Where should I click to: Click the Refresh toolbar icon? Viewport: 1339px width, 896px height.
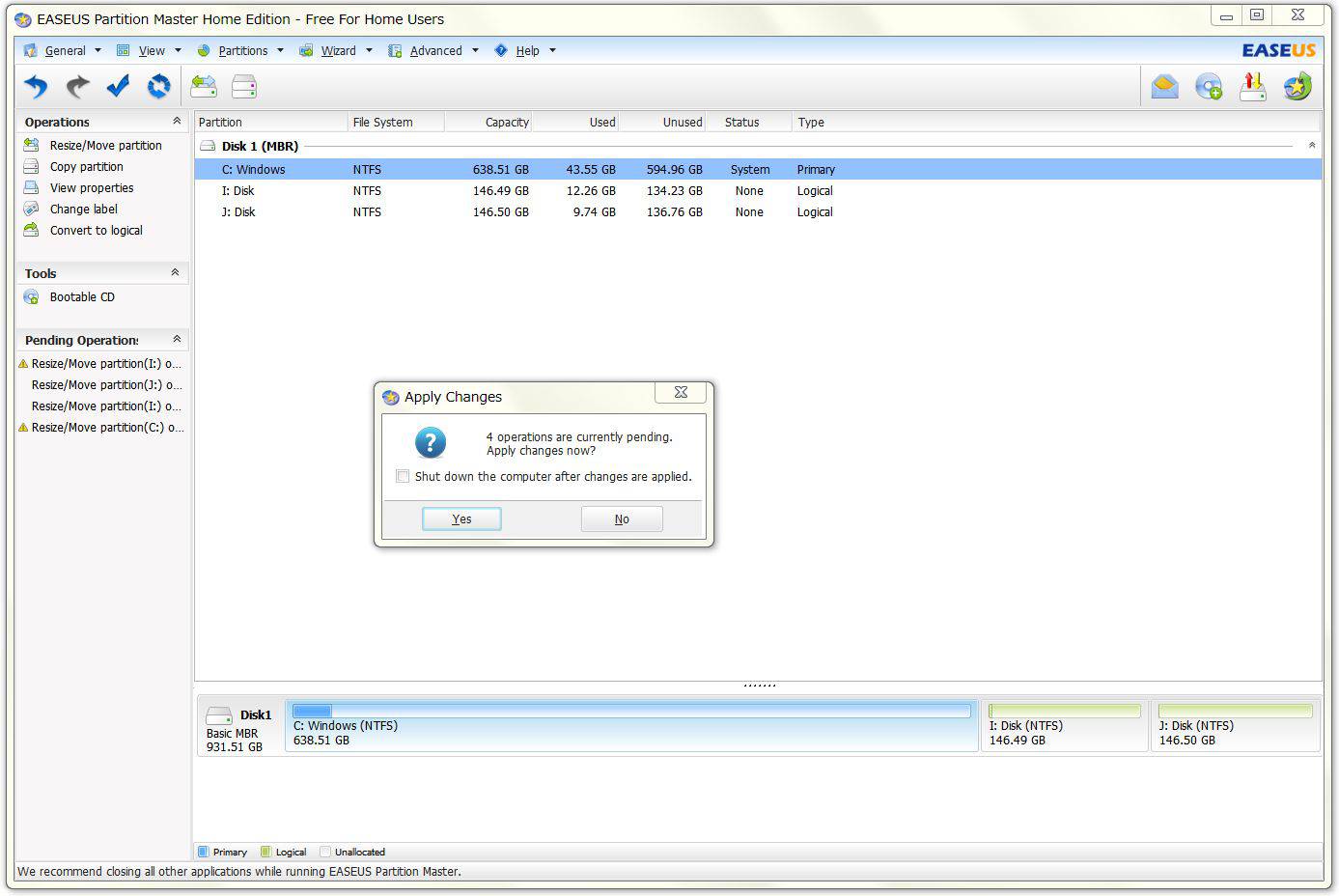click(158, 87)
